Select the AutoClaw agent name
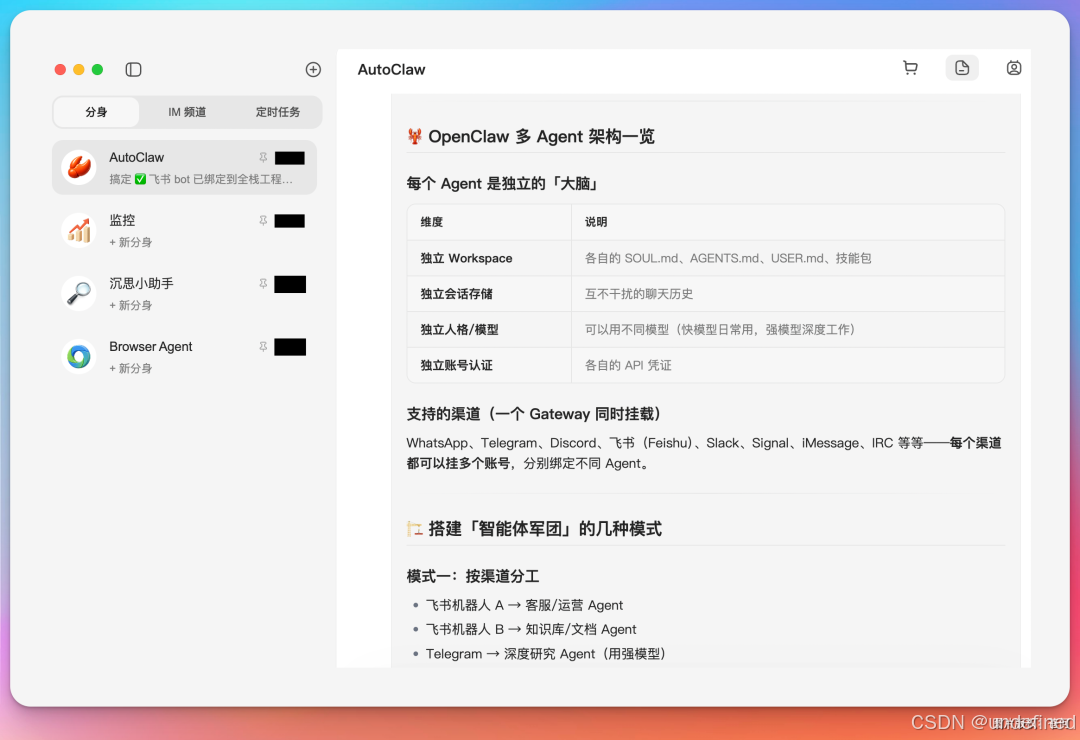Image resolution: width=1080 pixels, height=740 pixels. point(136,158)
